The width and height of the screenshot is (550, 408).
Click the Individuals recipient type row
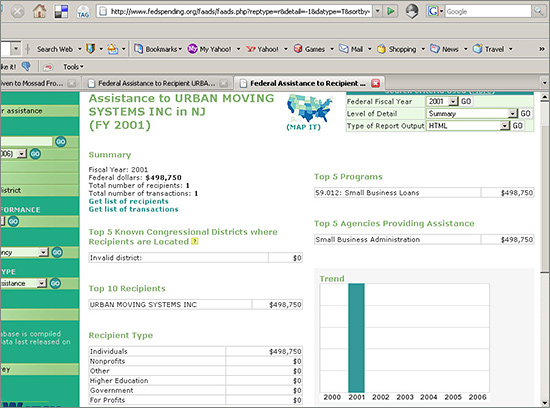195,352
